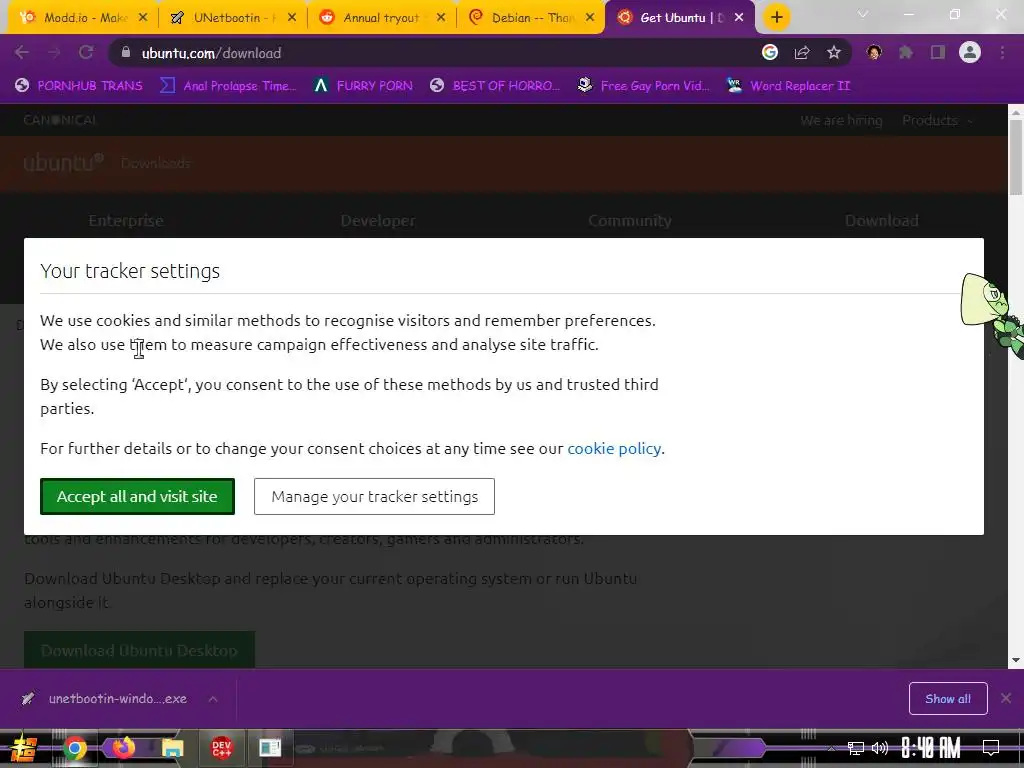Close the Get Ubuntu tab

click(739, 18)
